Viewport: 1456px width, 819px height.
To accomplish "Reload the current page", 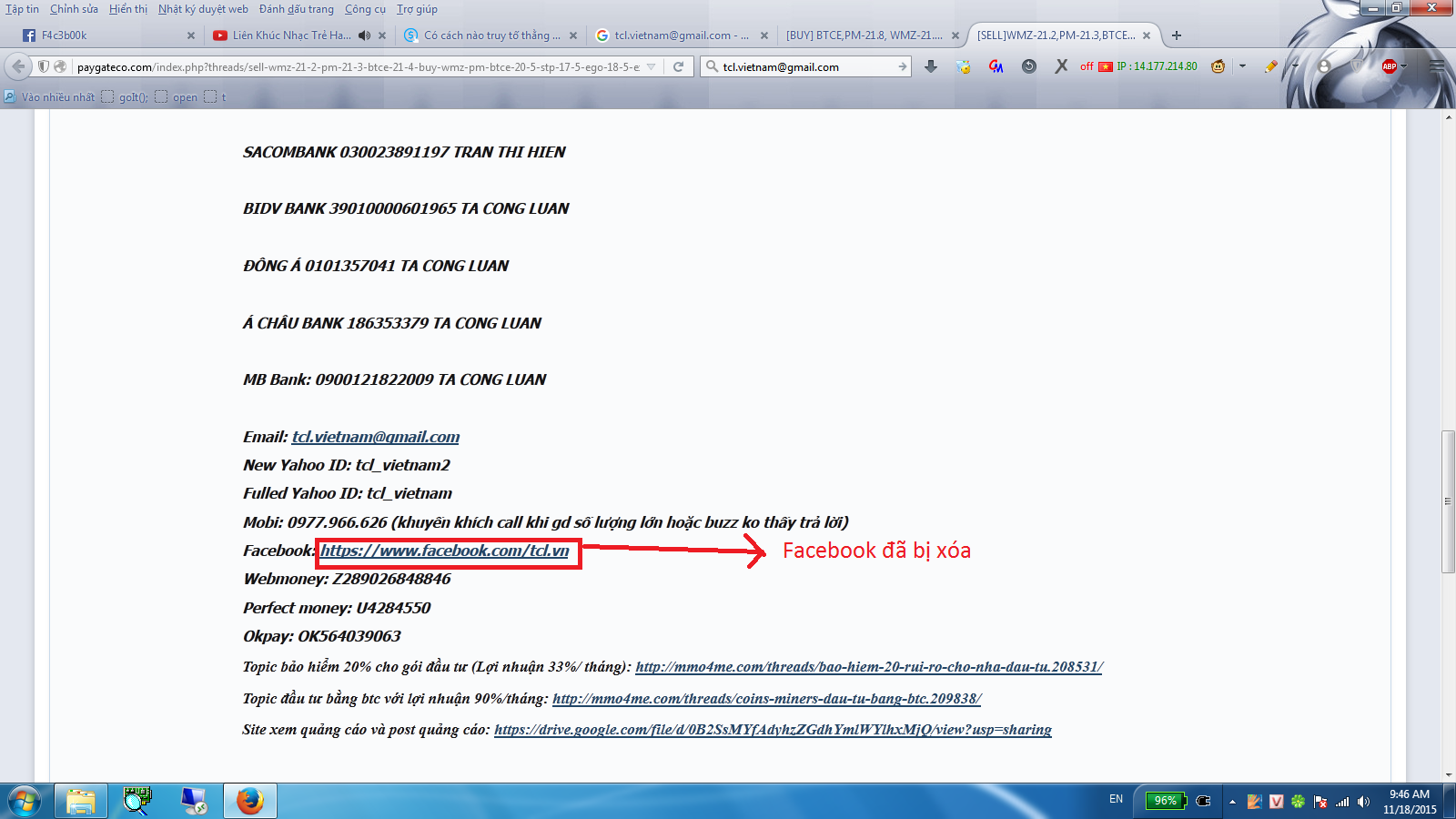I will point(678,66).
